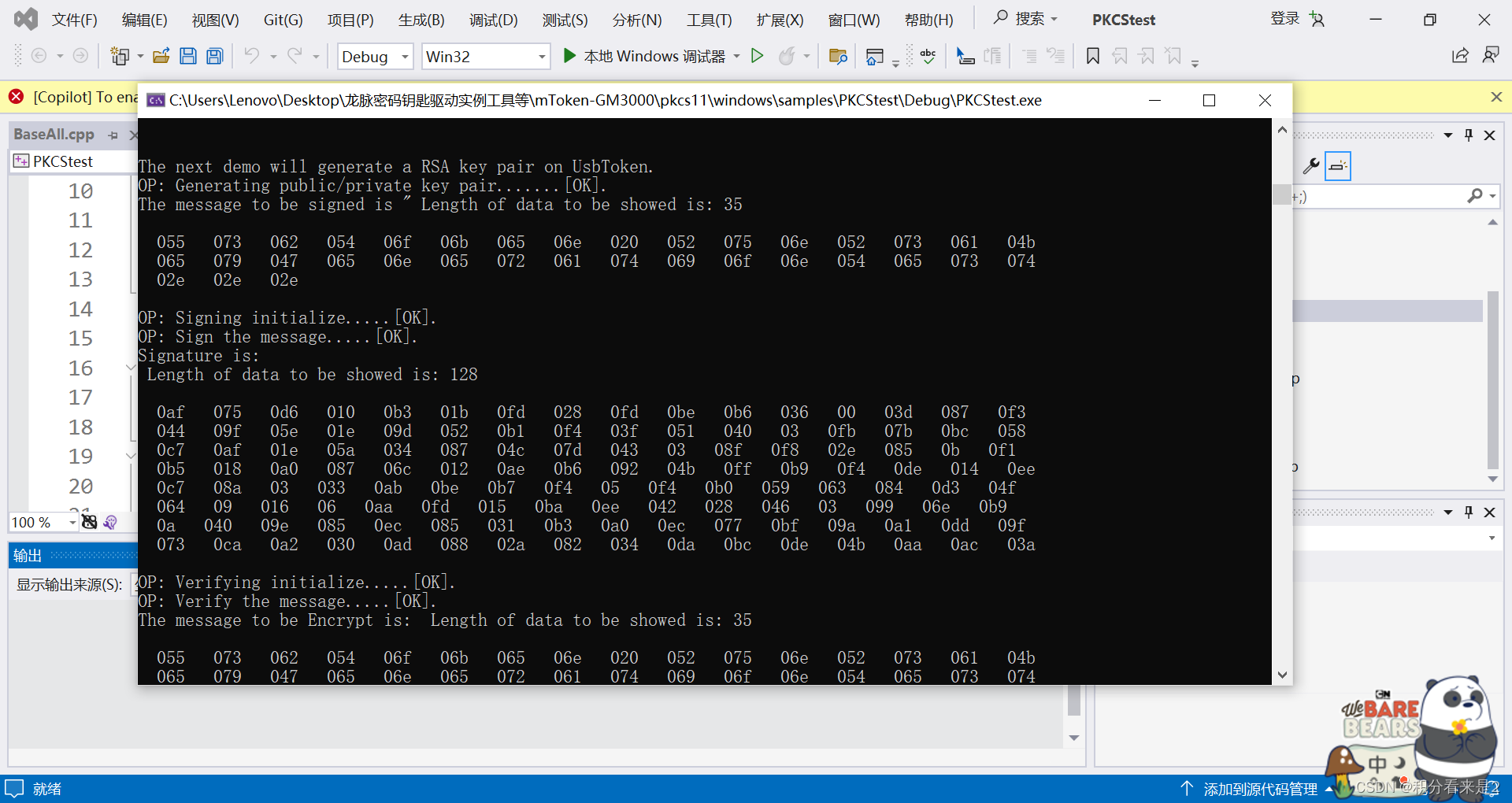The height and width of the screenshot is (803, 1512).
Task: Open the 生成(B) menu
Action: [x=421, y=20]
